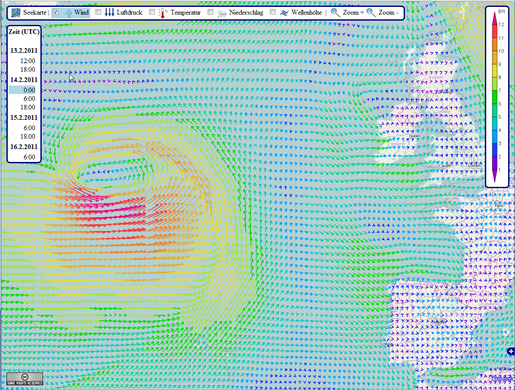Screen dimensions: 515x390
Task: Tick the Niederschlag checkbox
Action: tap(210, 12)
